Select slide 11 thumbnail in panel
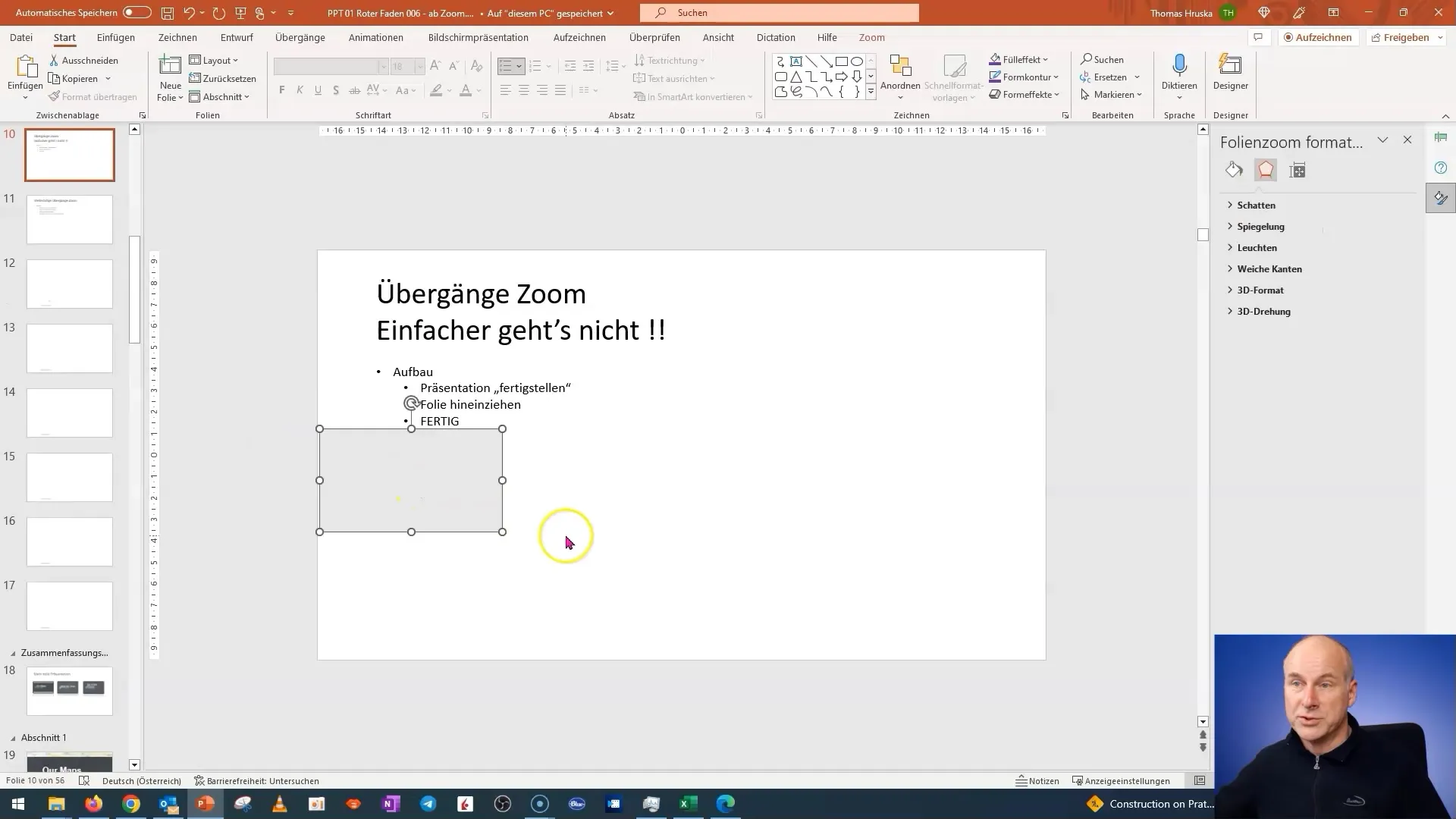Screen dimensions: 1456x819 pyautogui.click(x=69, y=219)
